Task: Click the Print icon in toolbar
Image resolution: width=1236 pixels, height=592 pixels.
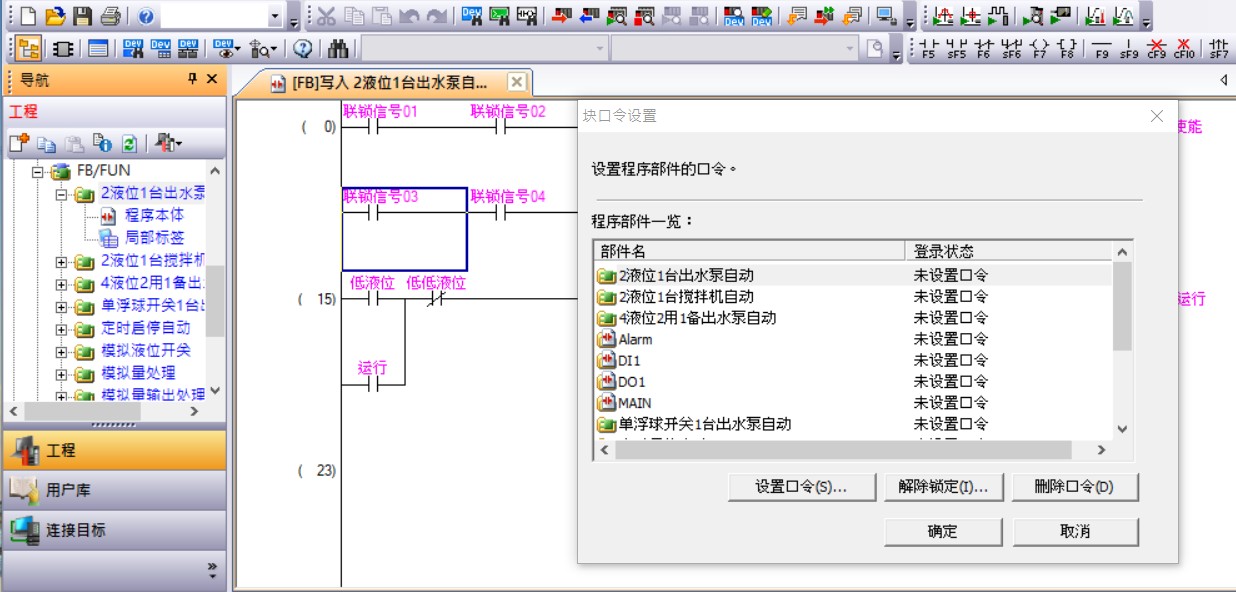Action: tap(110, 16)
